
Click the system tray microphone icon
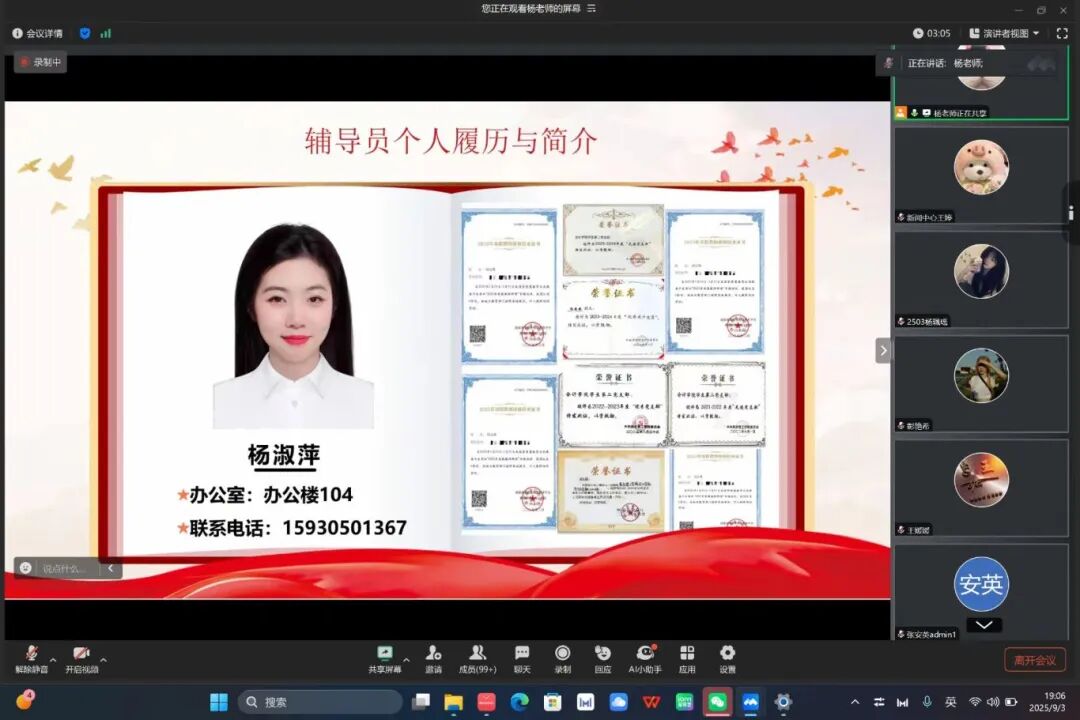(927, 702)
